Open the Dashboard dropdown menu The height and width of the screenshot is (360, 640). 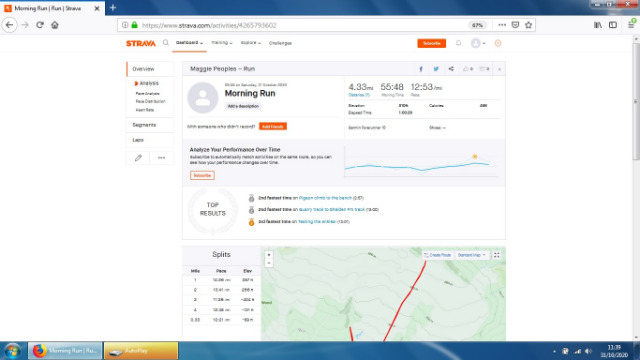(x=189, y=43)
